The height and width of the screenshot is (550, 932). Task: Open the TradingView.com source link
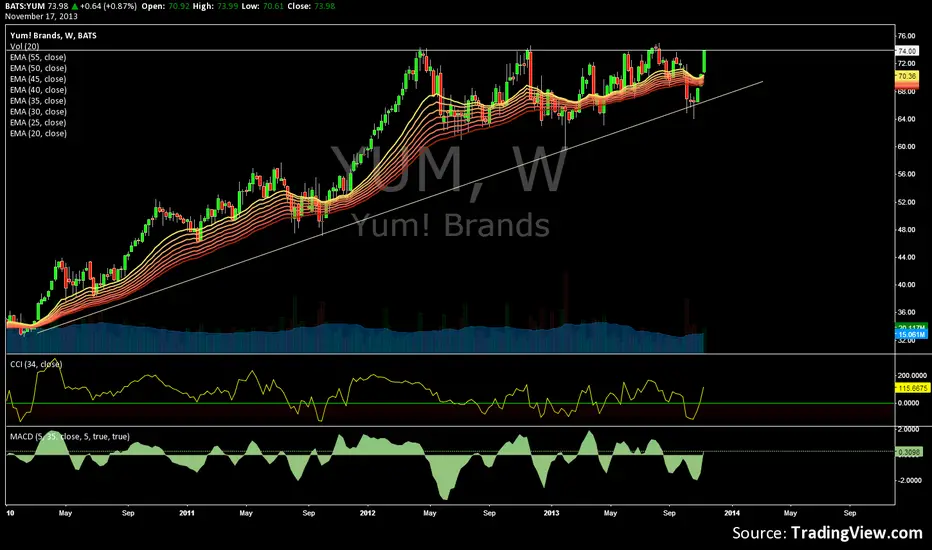click(x=857, y=533)
